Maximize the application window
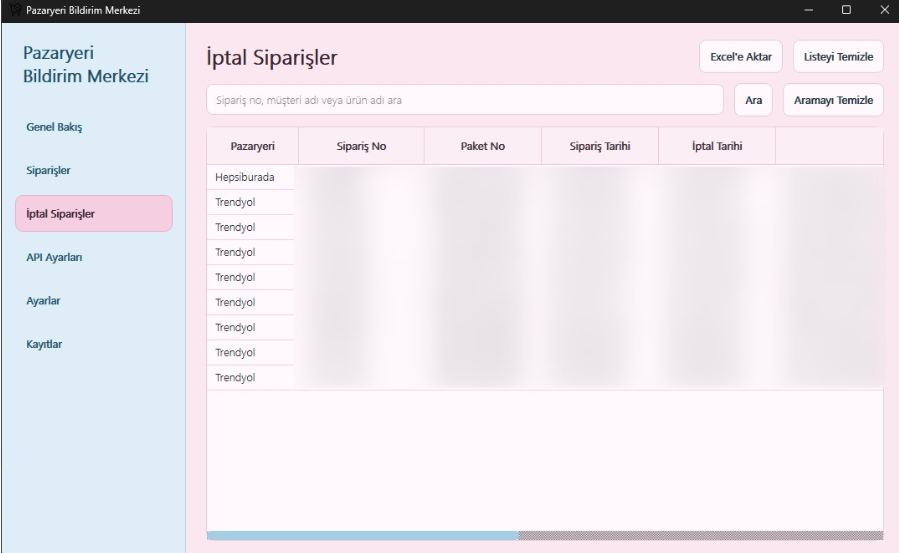 pos(846,10)
